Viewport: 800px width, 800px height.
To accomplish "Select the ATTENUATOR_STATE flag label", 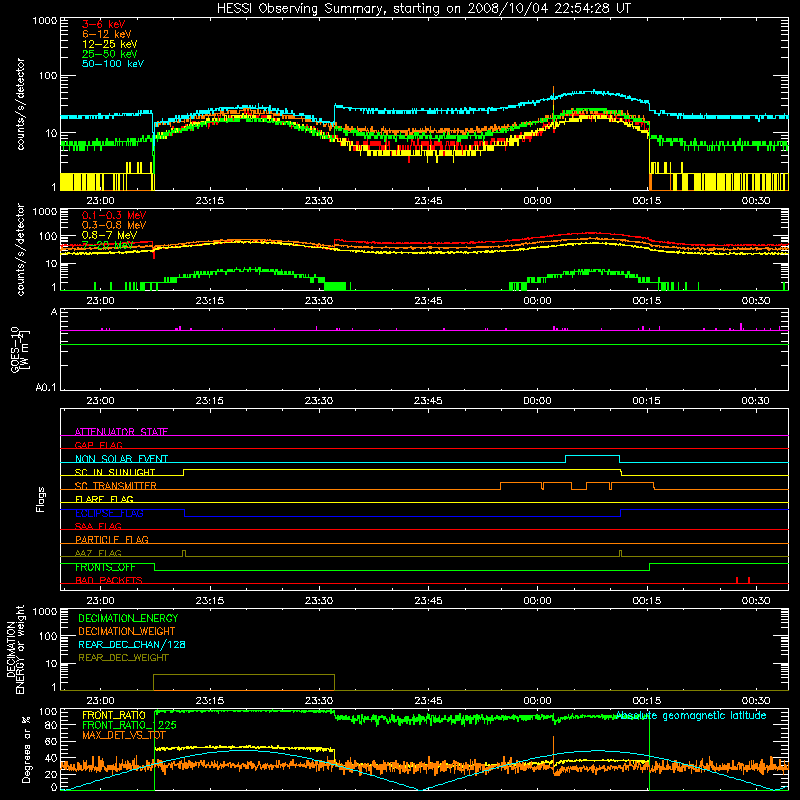I will 121,432.
